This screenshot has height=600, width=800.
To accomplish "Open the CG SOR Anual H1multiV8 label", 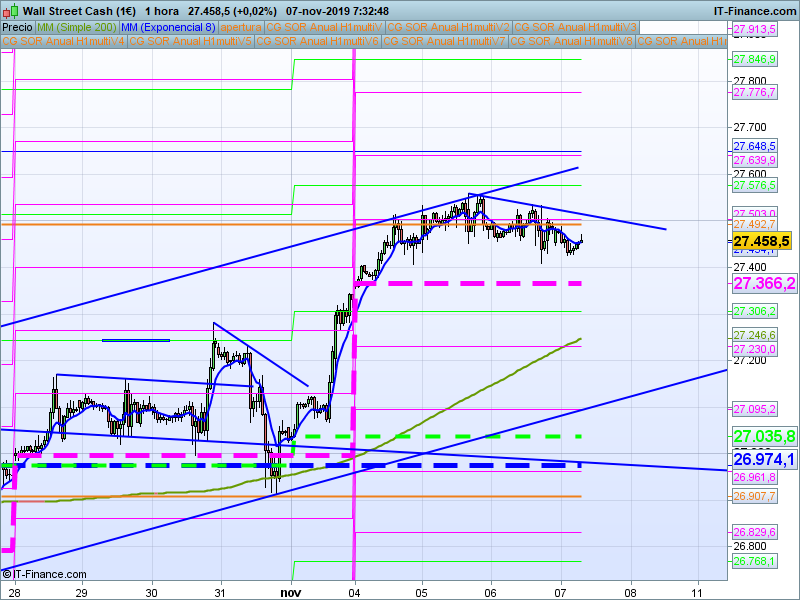I will tap(571, 41).
